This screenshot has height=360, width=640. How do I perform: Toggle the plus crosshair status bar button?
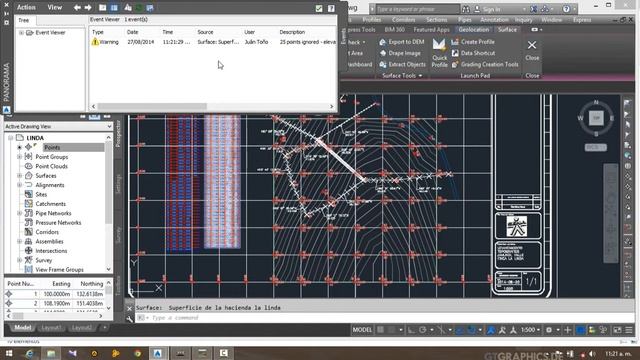[568, 330]
